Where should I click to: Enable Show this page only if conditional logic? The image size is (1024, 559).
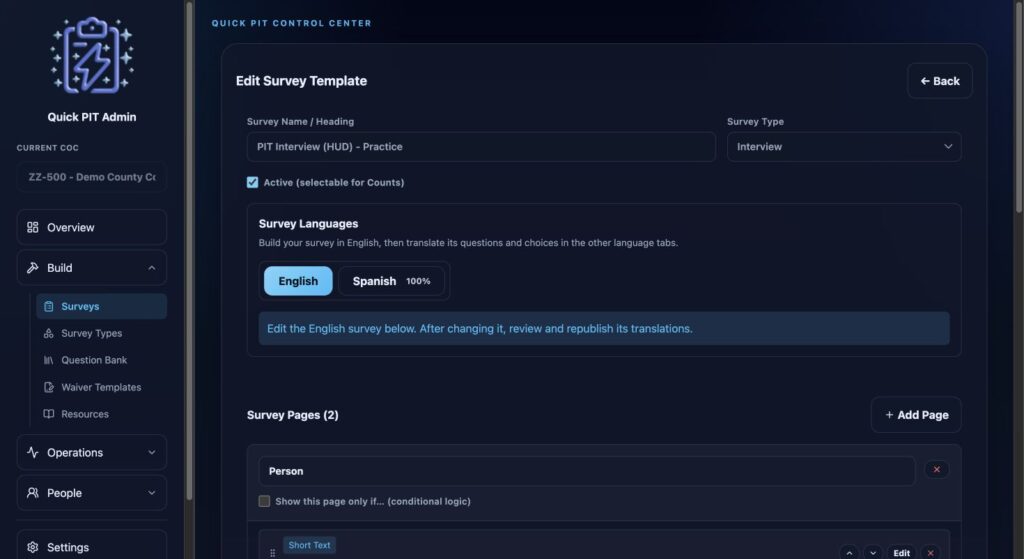(264, 501)
